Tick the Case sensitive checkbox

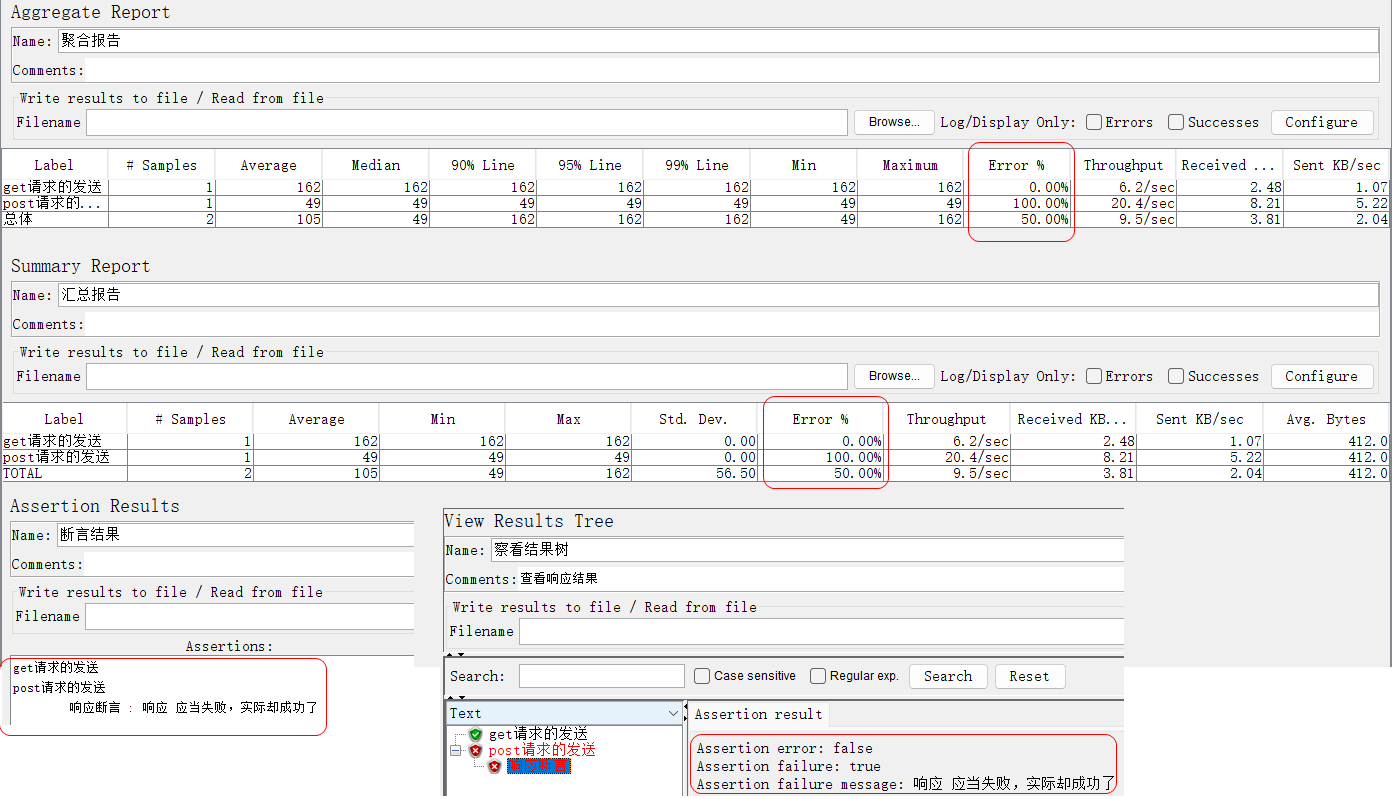[702, 676]
